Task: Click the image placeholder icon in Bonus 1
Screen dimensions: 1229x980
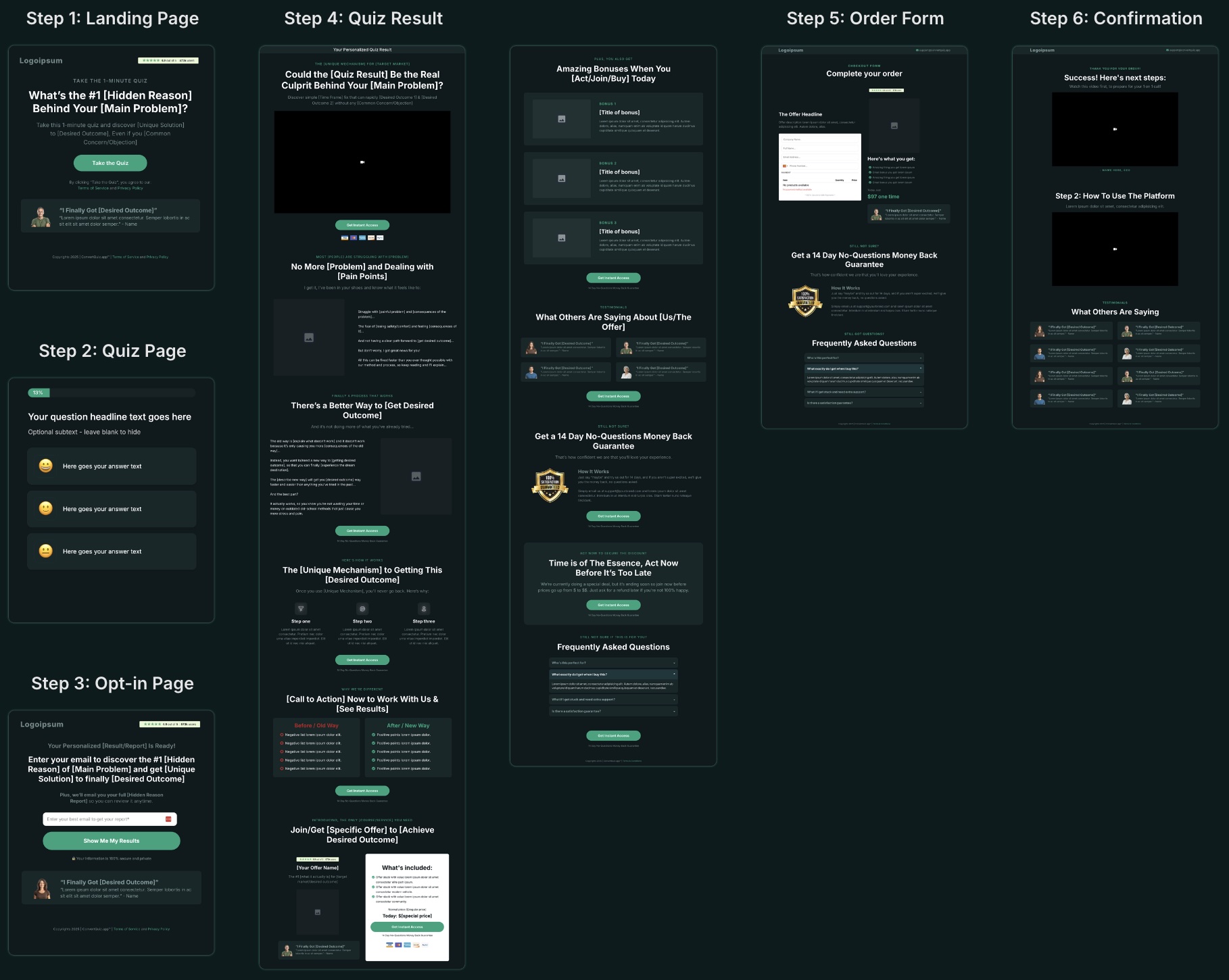Action: tap(561, 119)
